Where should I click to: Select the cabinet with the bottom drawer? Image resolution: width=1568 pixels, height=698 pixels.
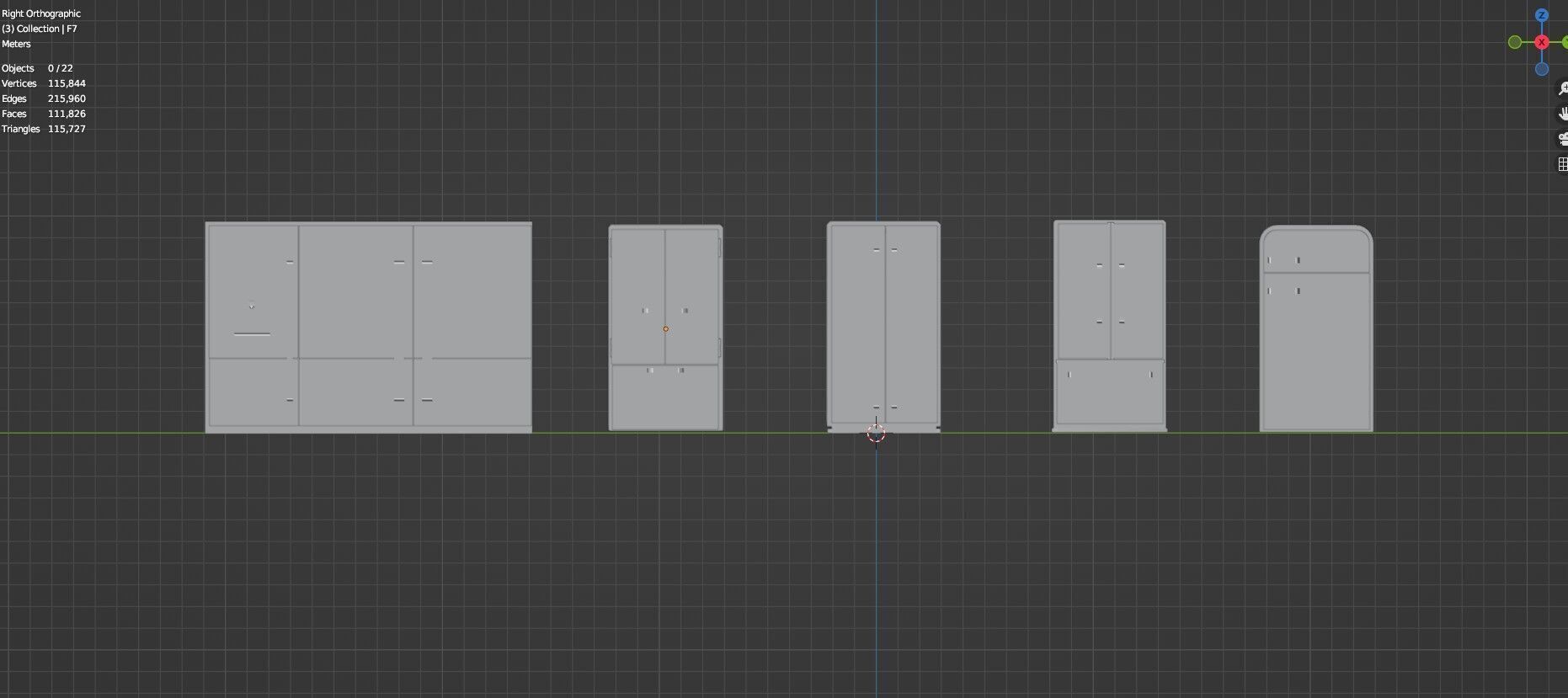coord(1110,326)
